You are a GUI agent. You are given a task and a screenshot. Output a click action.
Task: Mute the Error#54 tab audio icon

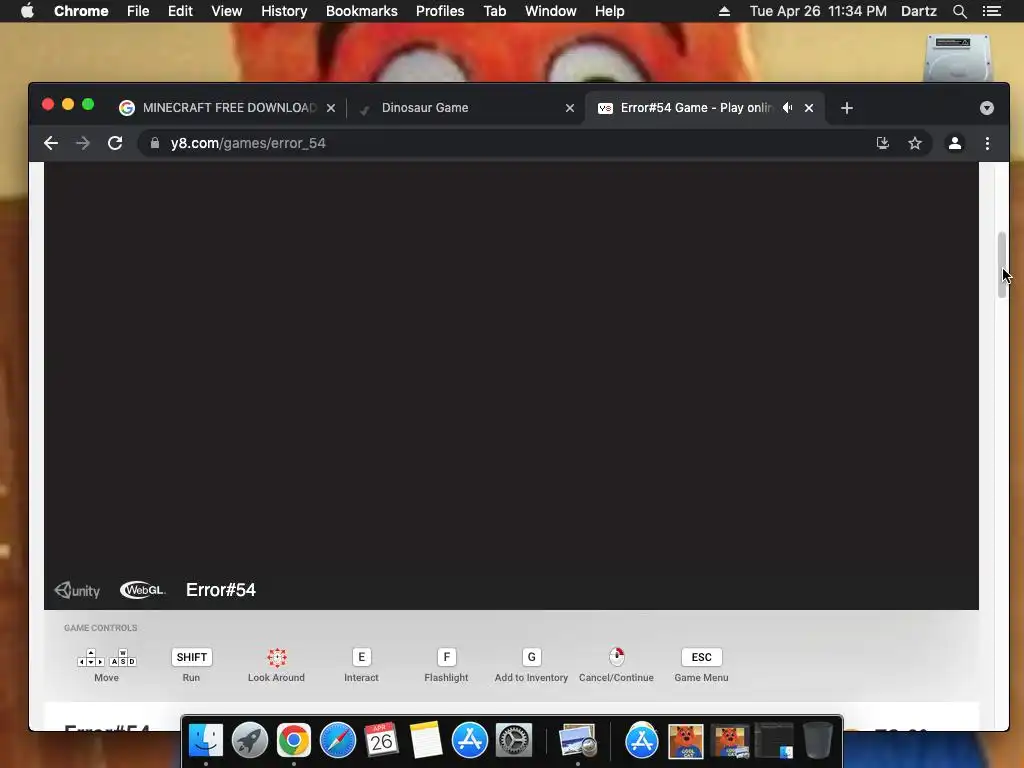tap(788, 108)
